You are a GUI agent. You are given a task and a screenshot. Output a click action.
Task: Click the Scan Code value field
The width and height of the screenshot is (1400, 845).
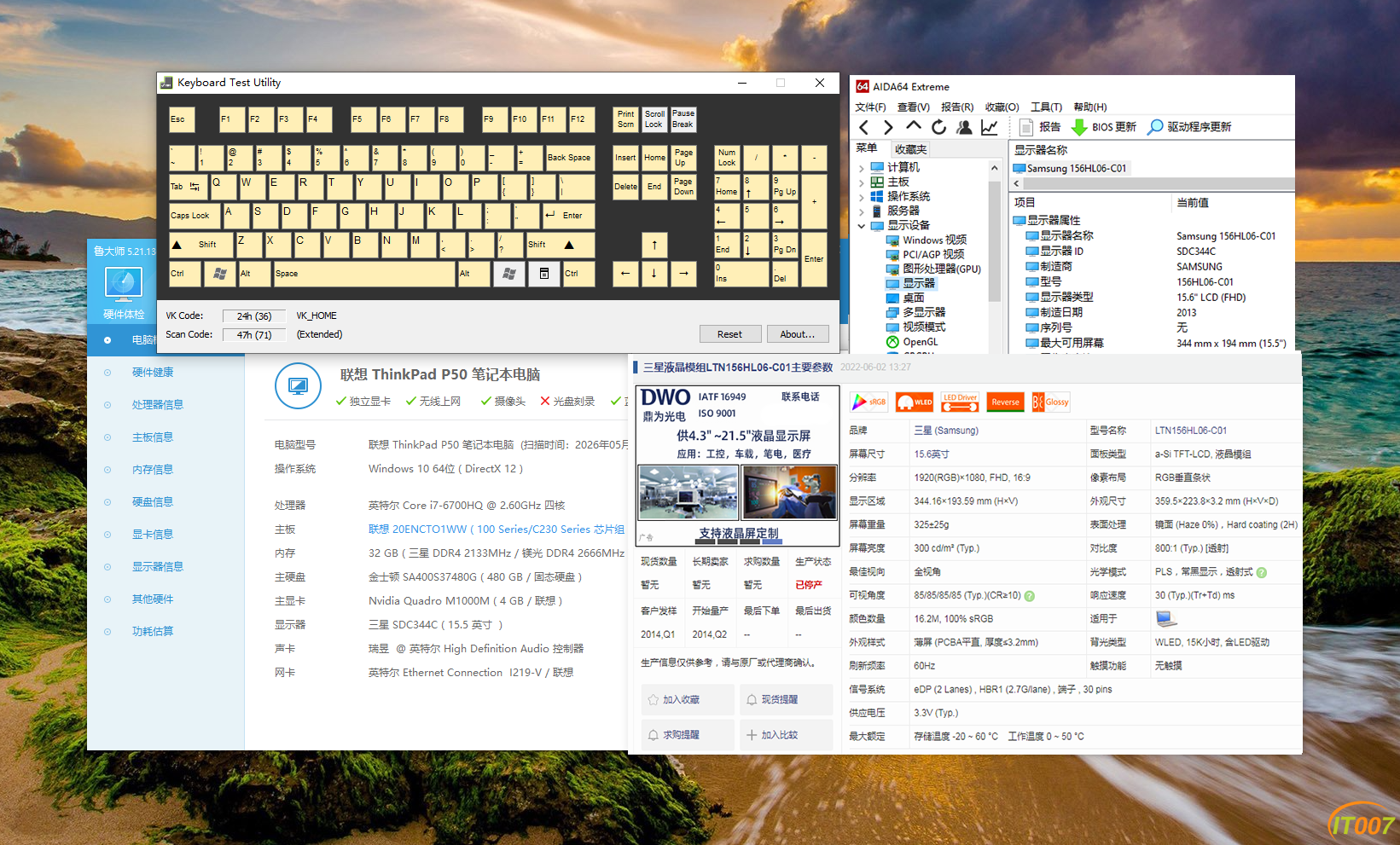point(254,335)
